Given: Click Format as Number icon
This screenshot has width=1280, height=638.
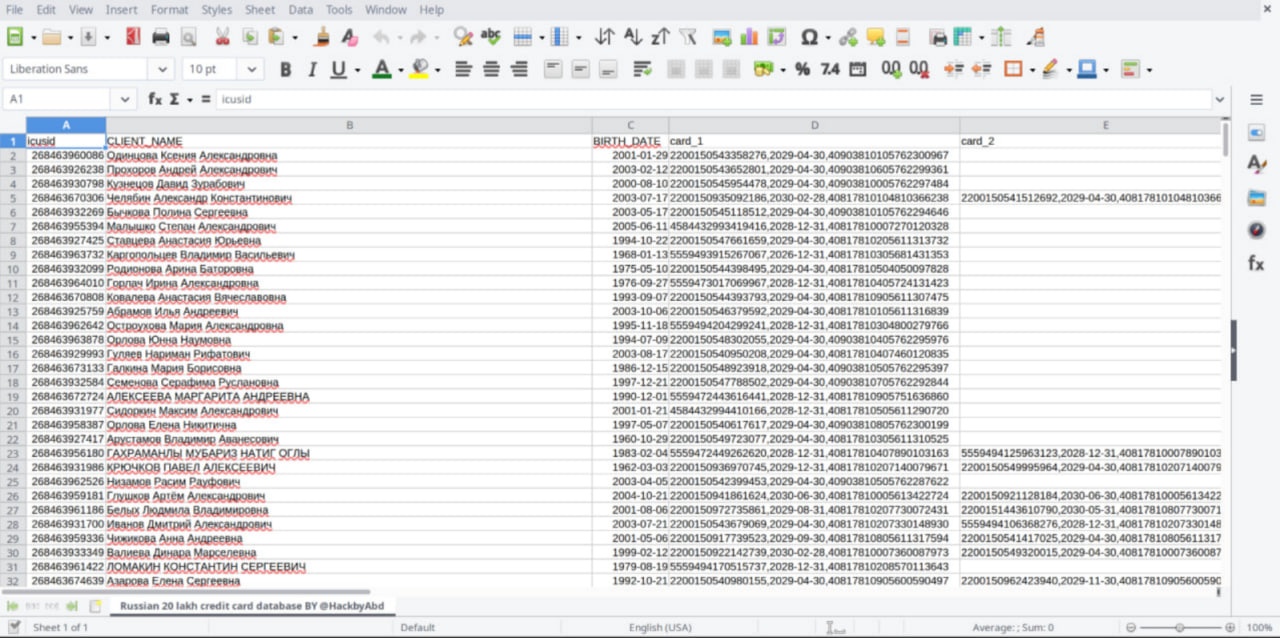Looking at the screenshot, I should pos(830,69).
